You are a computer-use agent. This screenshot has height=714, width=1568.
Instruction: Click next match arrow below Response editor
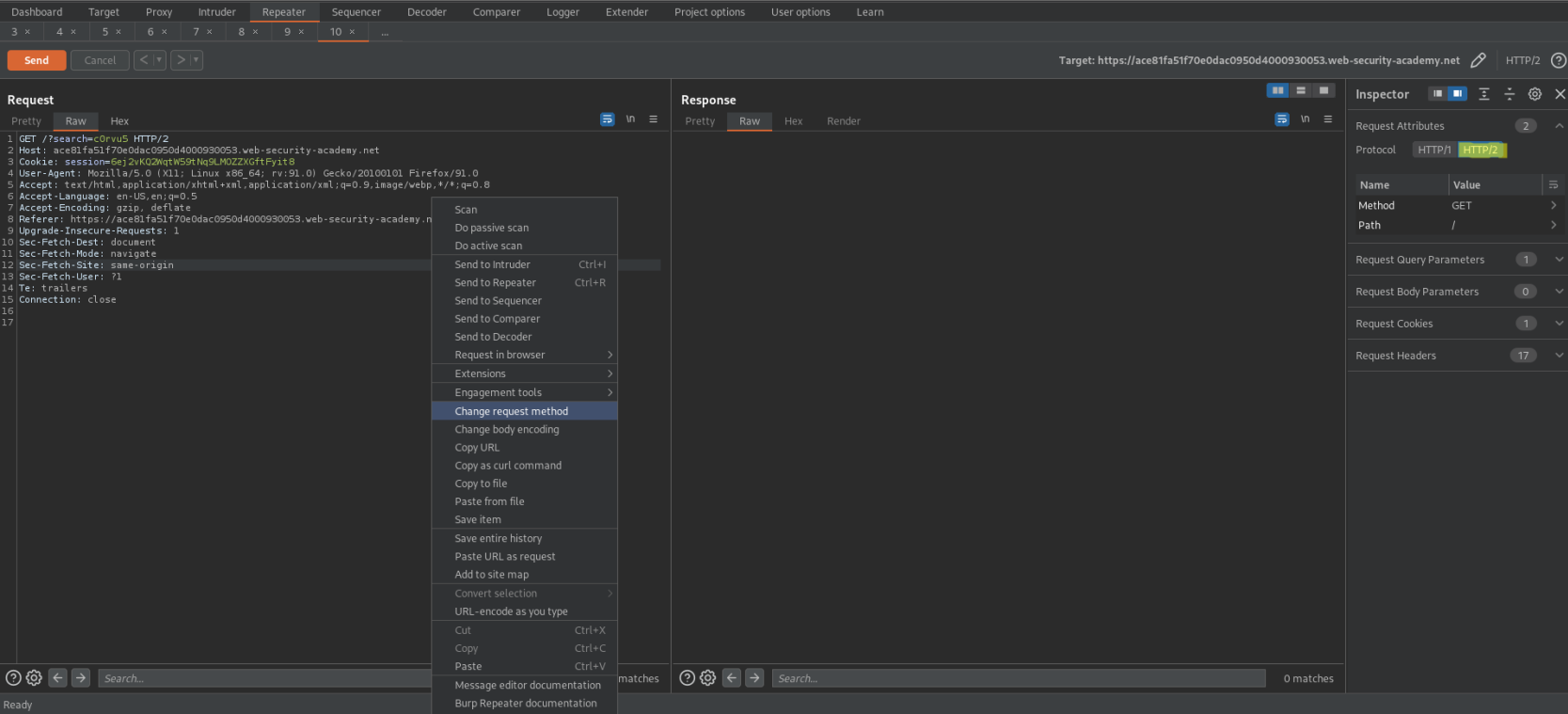point(754,677)
